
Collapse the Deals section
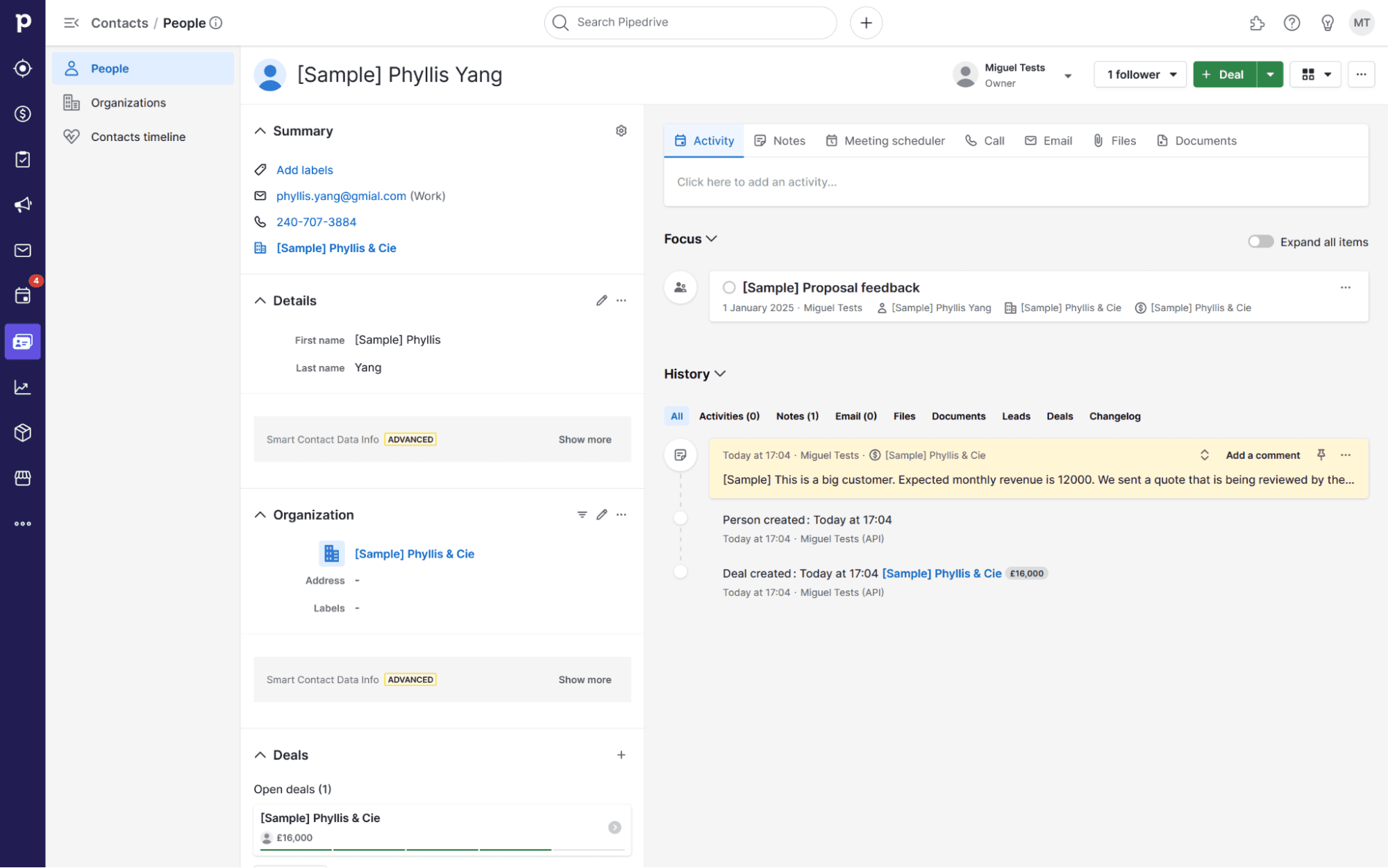pyautogui.click(x=260, y=755)
